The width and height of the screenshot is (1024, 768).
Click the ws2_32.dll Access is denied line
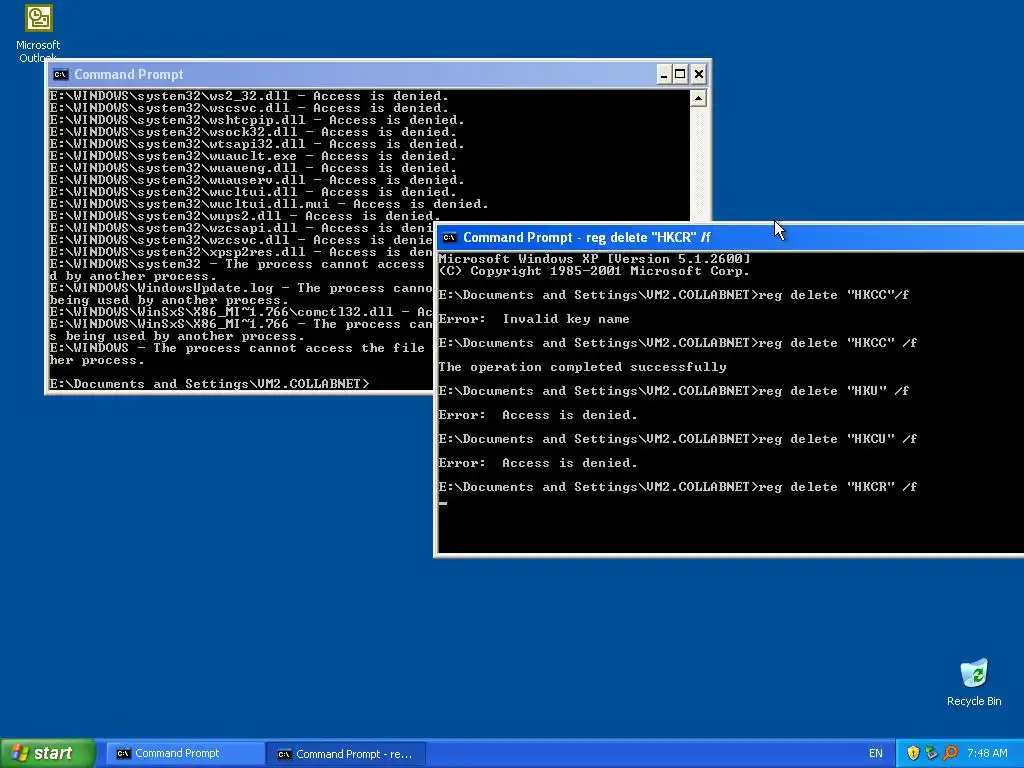pos(249,96)
